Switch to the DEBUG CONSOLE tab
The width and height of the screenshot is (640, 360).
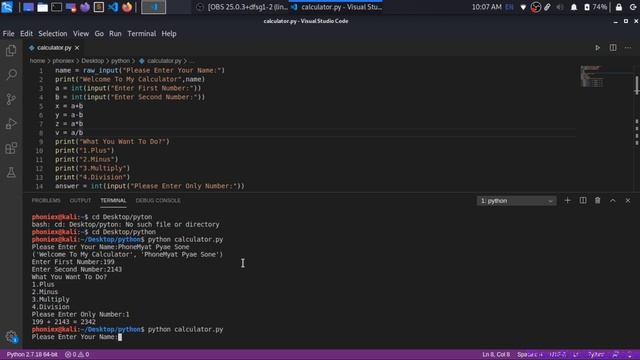point(158,200)
